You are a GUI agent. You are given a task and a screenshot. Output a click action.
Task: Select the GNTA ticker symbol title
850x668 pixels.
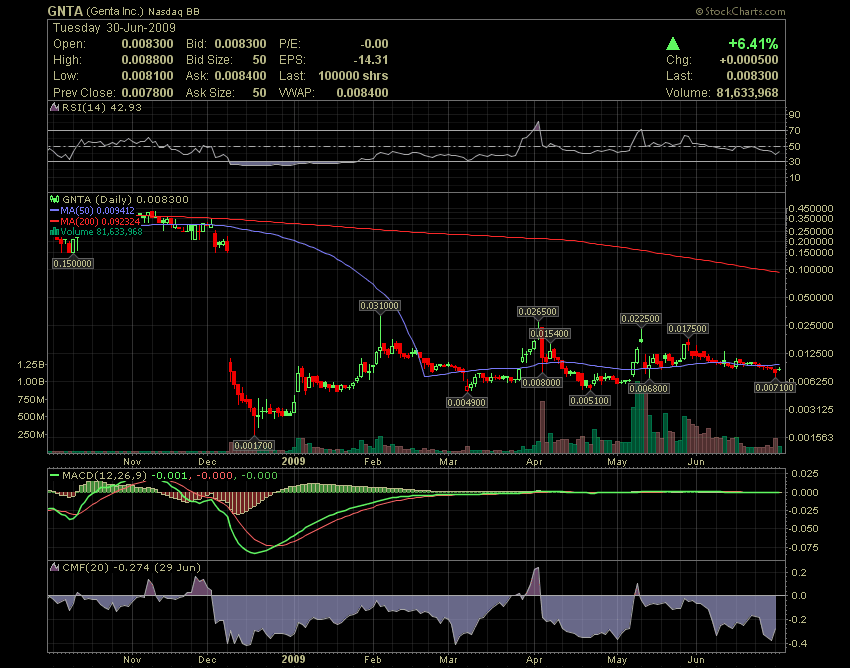click(65, 11)
